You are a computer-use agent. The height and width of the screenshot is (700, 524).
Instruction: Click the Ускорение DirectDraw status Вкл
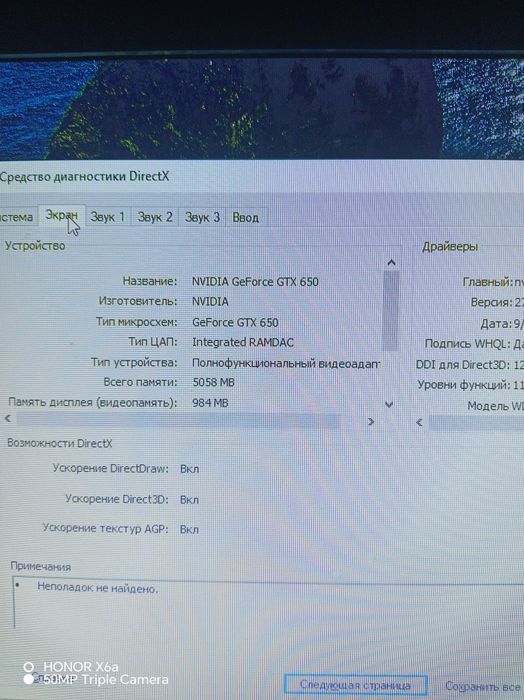coord(190,469)
